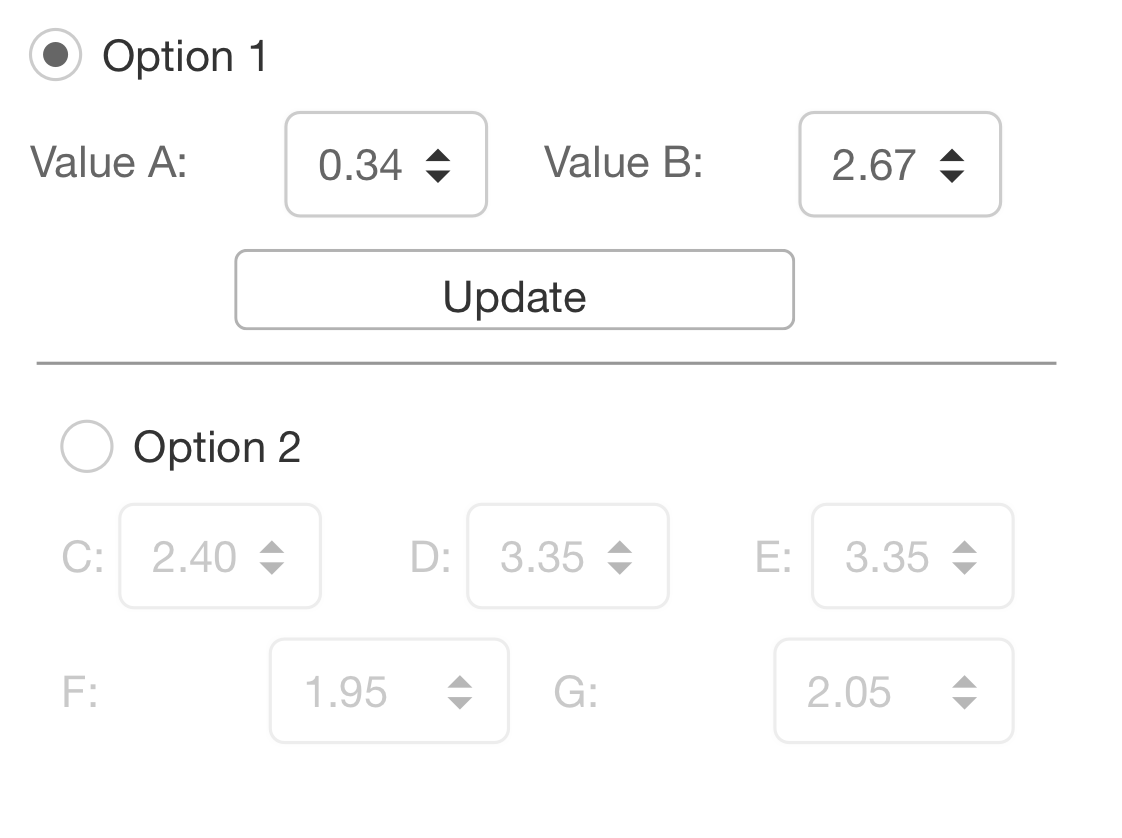Click the E number input field
The height and width of the screenshot is (838, 1122).
pos(886,557)
